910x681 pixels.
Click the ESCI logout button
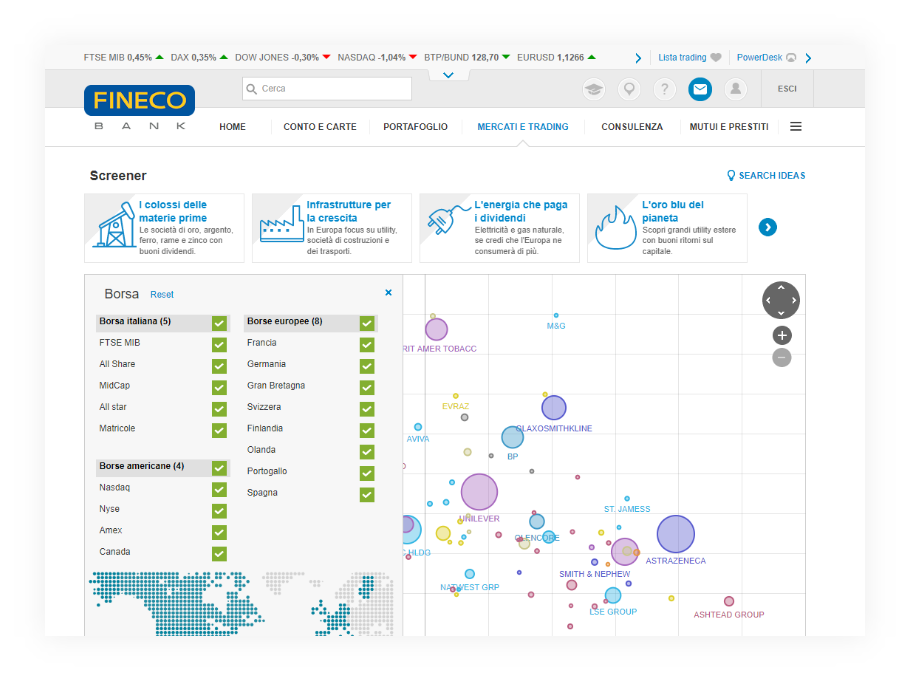click(x=787, y=89)
